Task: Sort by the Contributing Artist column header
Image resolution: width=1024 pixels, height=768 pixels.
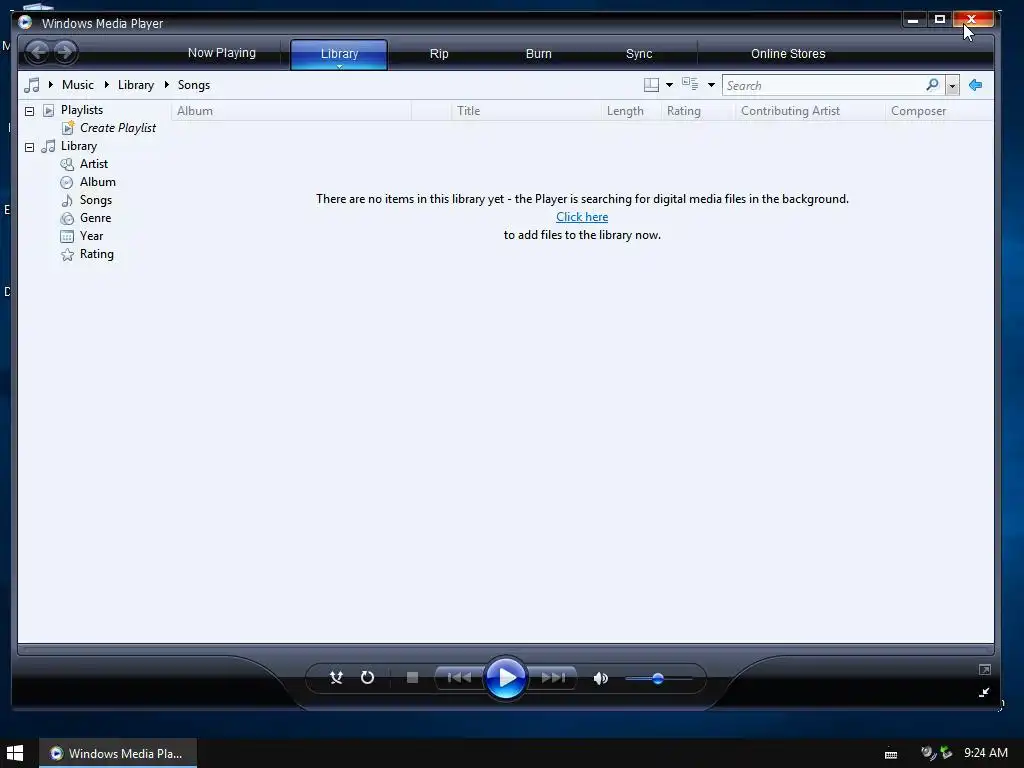Action: (x=810, y=111)
